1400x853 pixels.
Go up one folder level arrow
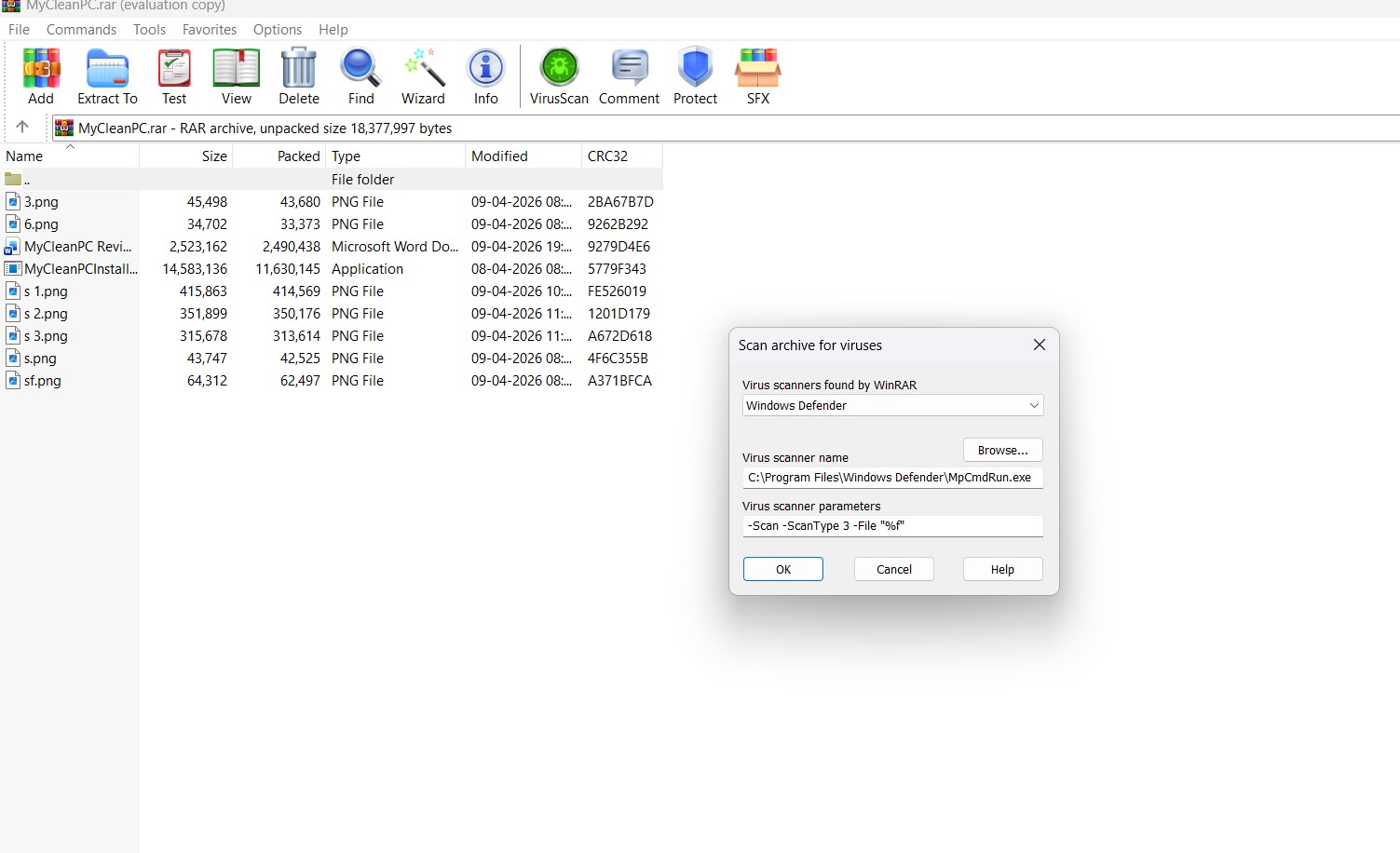click(22, 127)
